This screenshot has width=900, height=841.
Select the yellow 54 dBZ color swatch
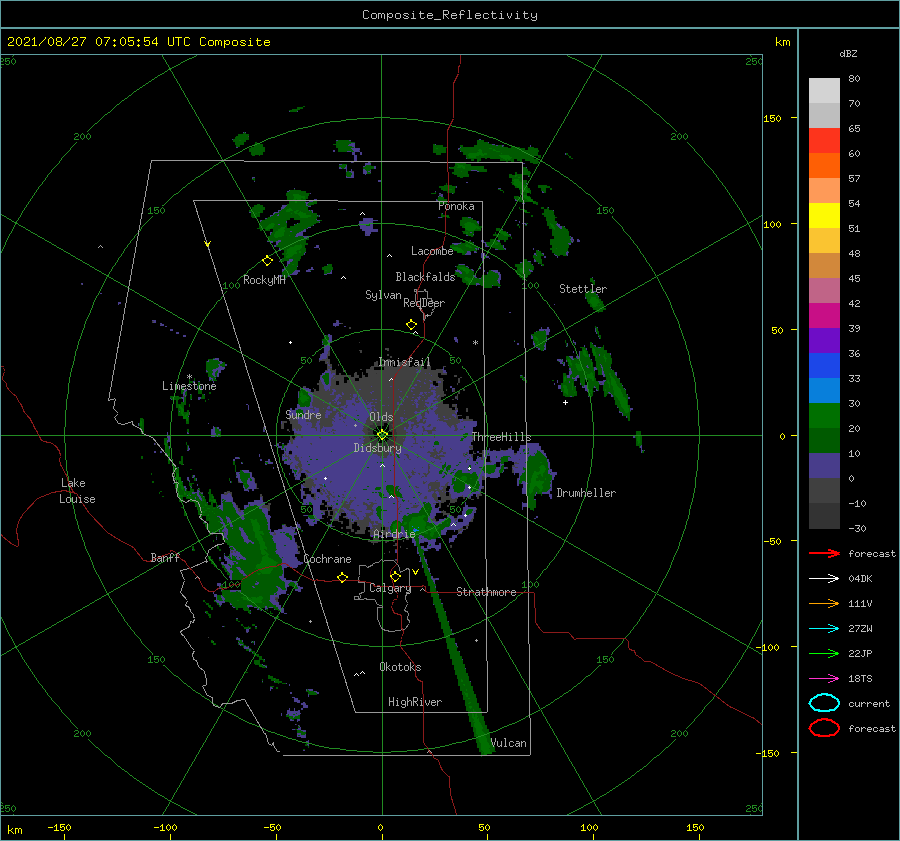(824, 215)
